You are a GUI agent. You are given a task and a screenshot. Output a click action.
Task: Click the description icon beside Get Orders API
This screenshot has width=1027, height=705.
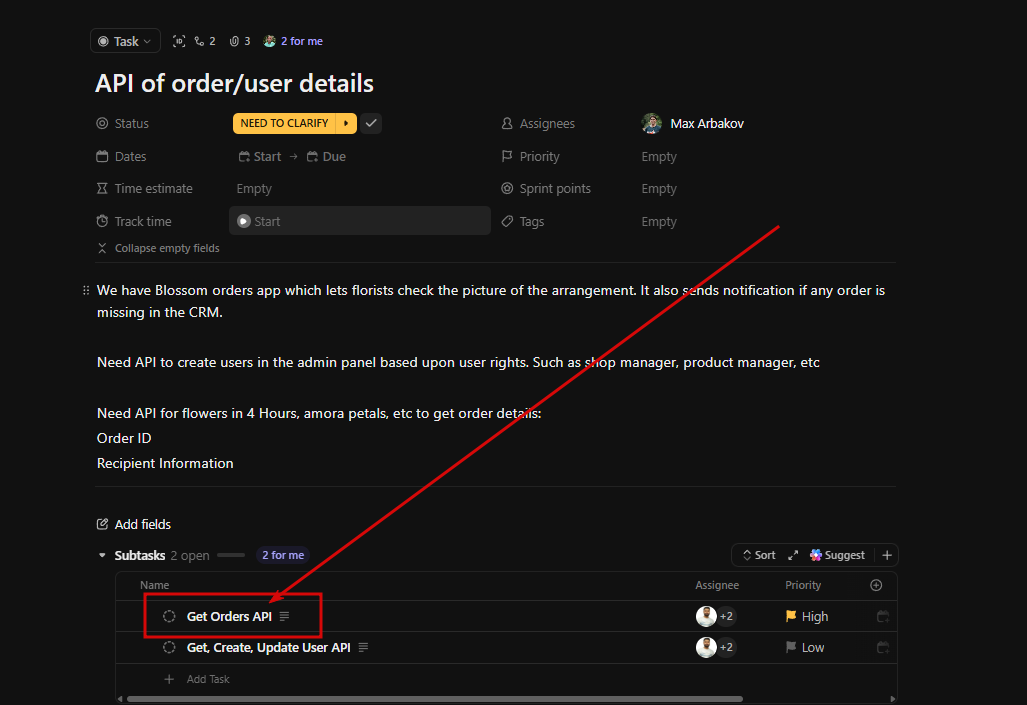(284, 617)
